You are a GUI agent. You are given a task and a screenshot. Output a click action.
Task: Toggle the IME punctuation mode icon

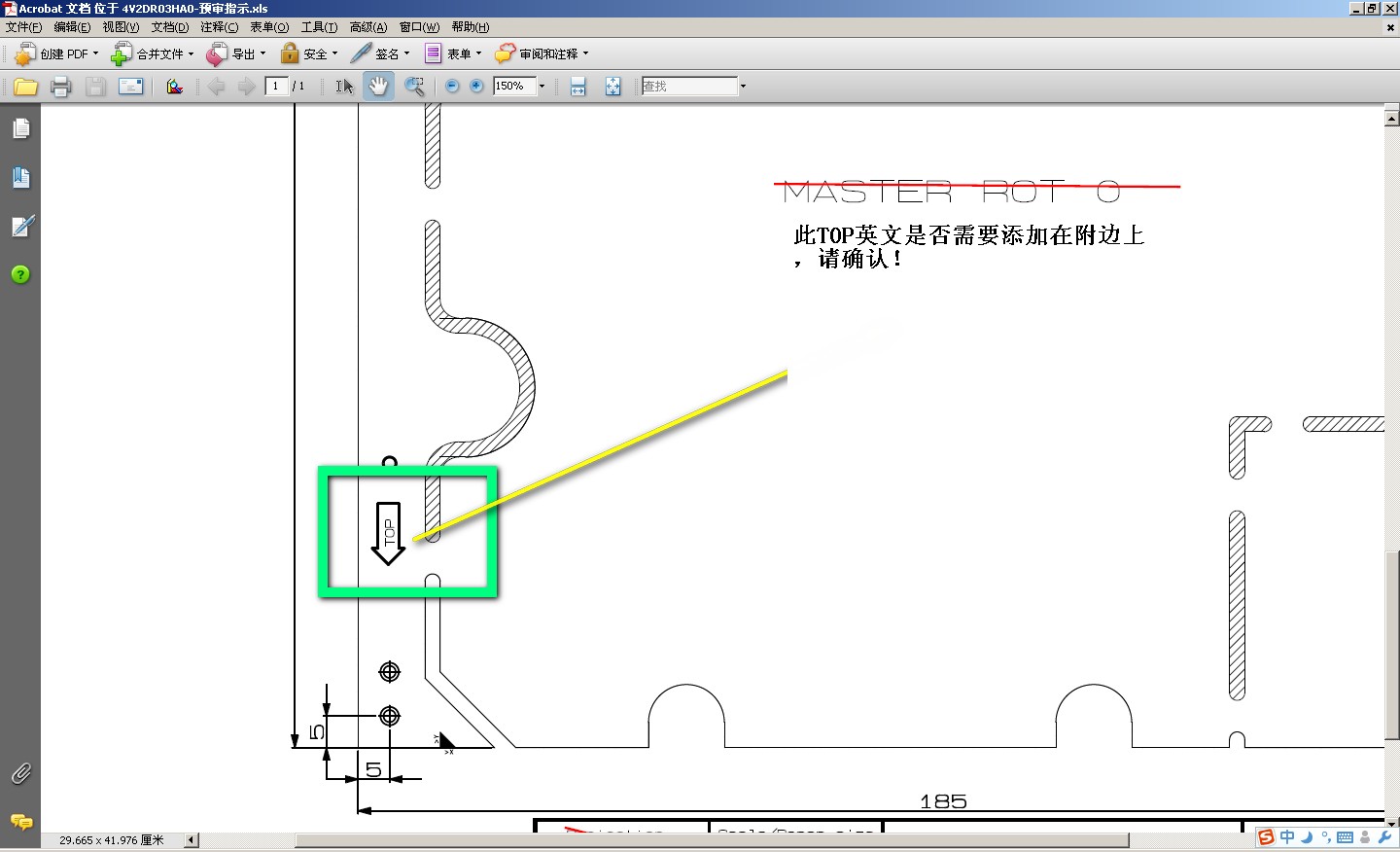[1326, 837]
